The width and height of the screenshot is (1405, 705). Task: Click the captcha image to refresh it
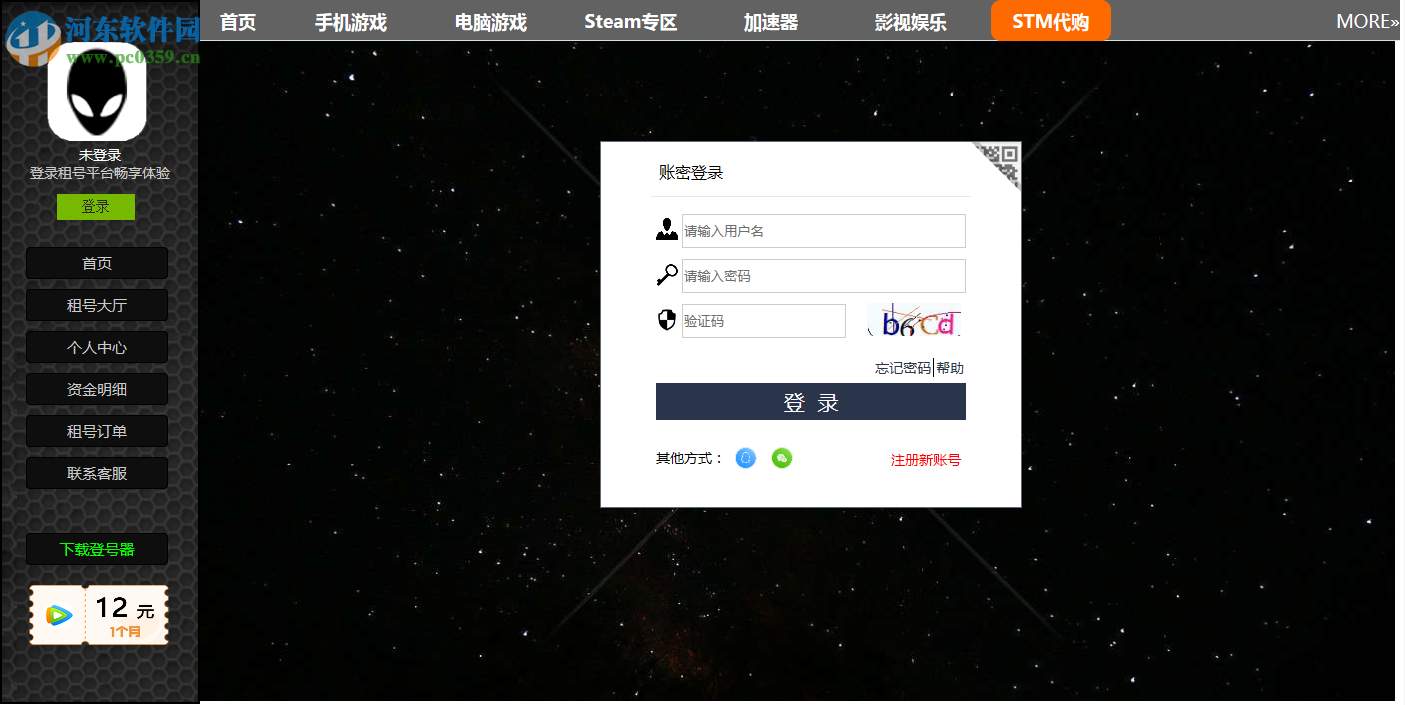click(913, 320)
